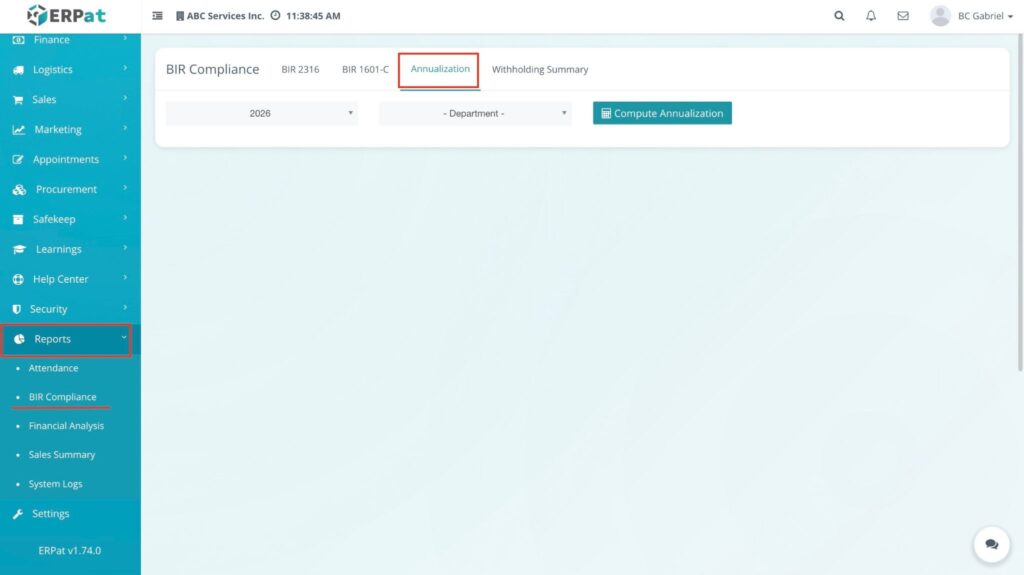The image size is (1024, 575).
Task: Open the BC Gabriel user menu
Action: coord(985,16)
